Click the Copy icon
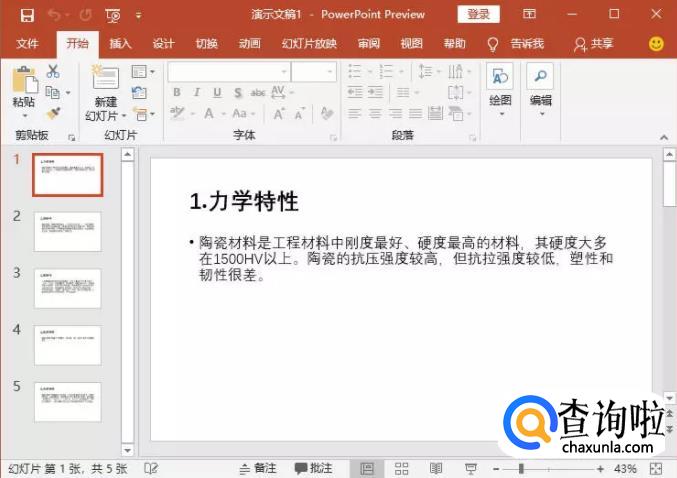677x478 pixels. (53, 92)
